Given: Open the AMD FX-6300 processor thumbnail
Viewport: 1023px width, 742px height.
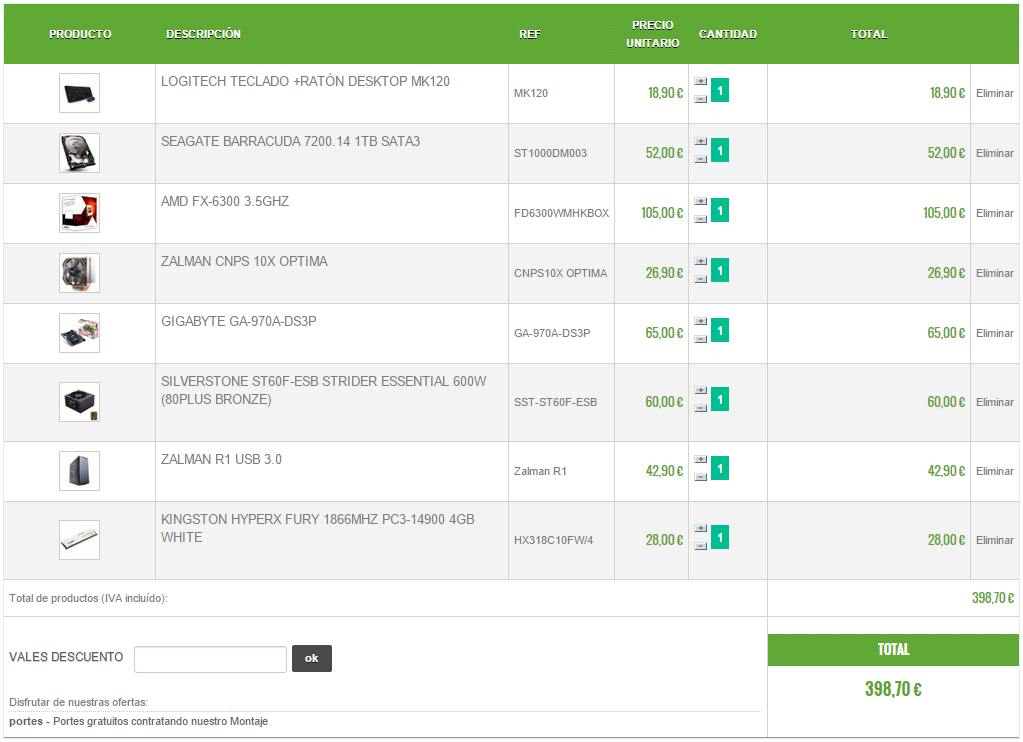Looking at the screenshot, I should pos(80,213).
